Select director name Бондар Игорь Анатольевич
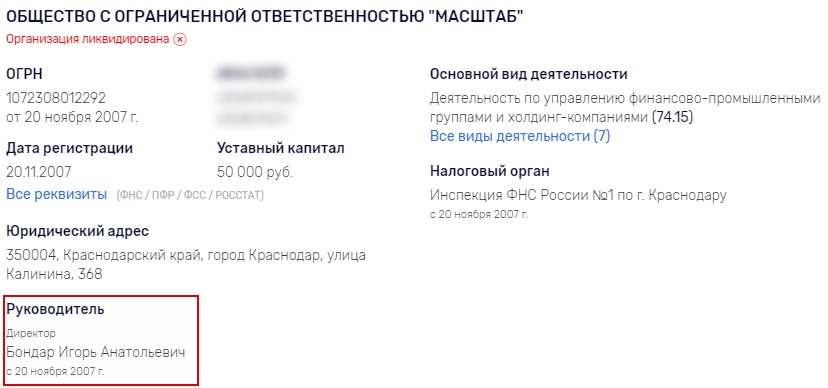The height and width of the screenshot is (388, 828). [96, 352]
